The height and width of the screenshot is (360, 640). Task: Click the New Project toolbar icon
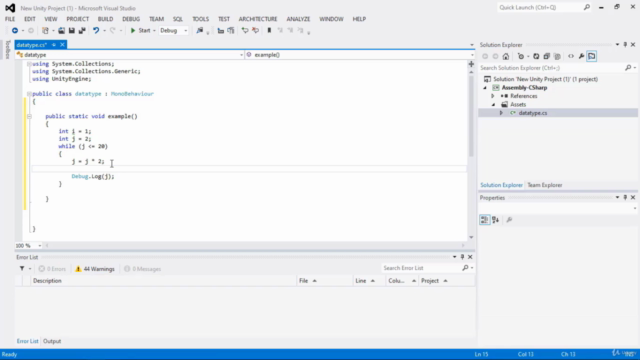tap(45, 31)
